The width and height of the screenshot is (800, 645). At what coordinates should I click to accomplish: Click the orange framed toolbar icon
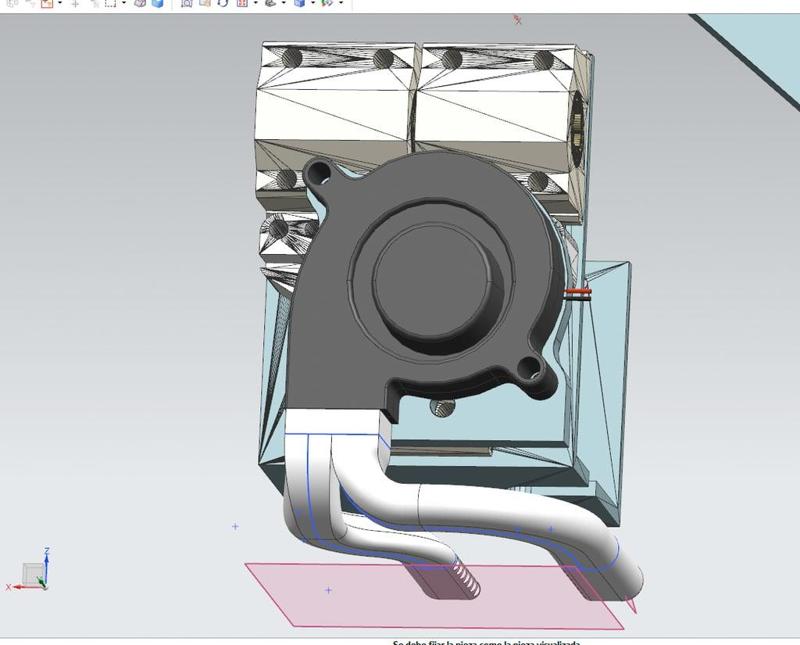coord(47,3)
